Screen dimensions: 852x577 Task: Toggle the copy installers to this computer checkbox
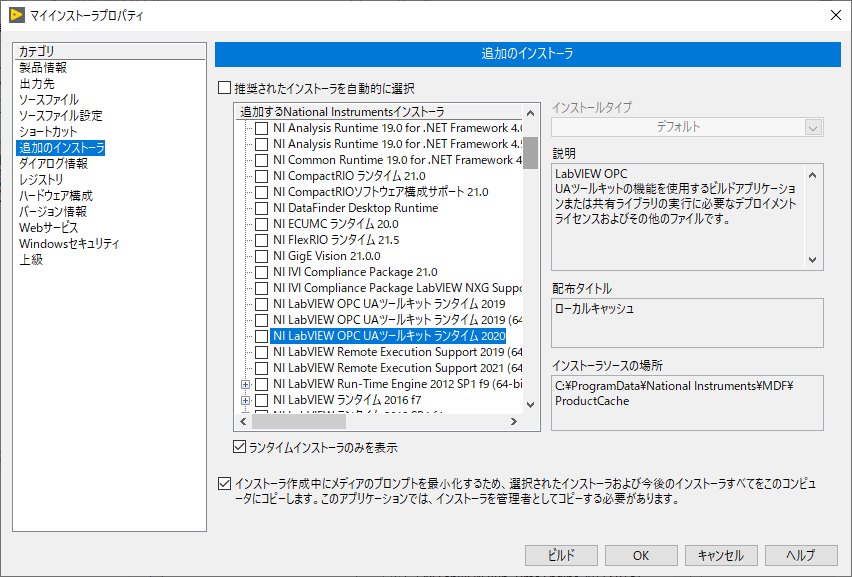pos(224,483)
